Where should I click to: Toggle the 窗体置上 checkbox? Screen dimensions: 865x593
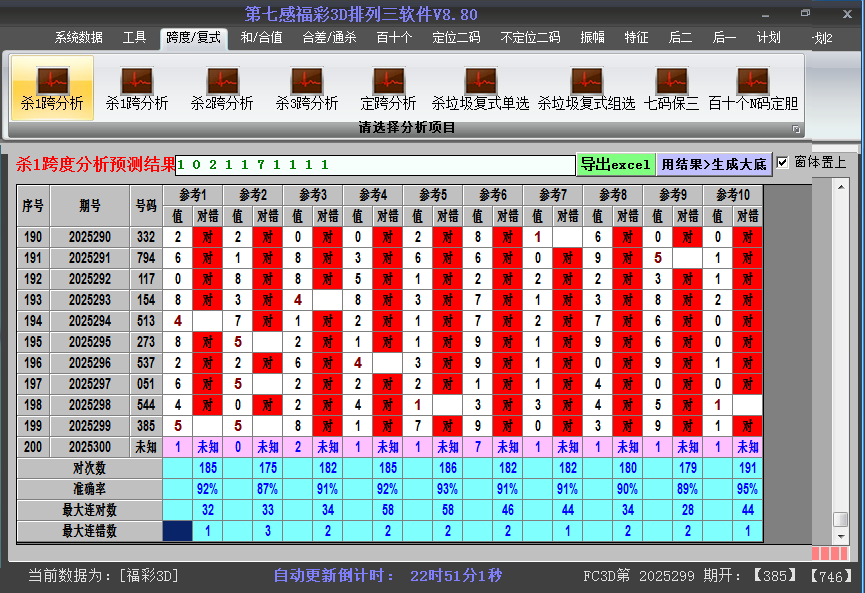pyautogui.click(x=783, y=162)
